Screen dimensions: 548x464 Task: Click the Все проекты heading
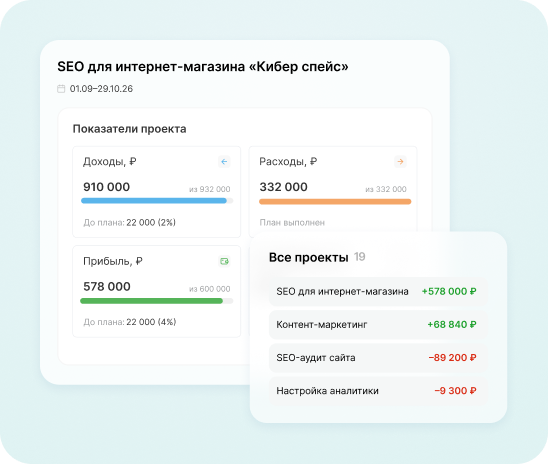tap(309, 258)
